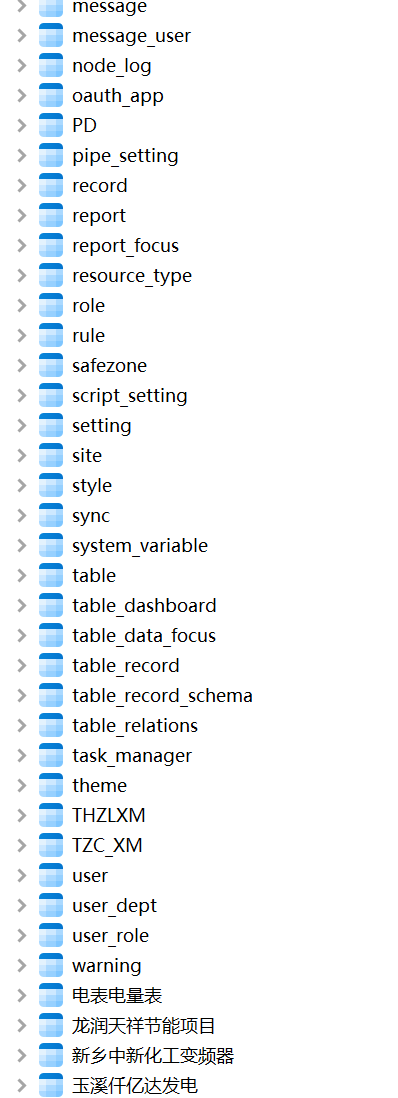Select the script_setting table entry
Screen dimensions: 398x1098
[x=130, y=396]
